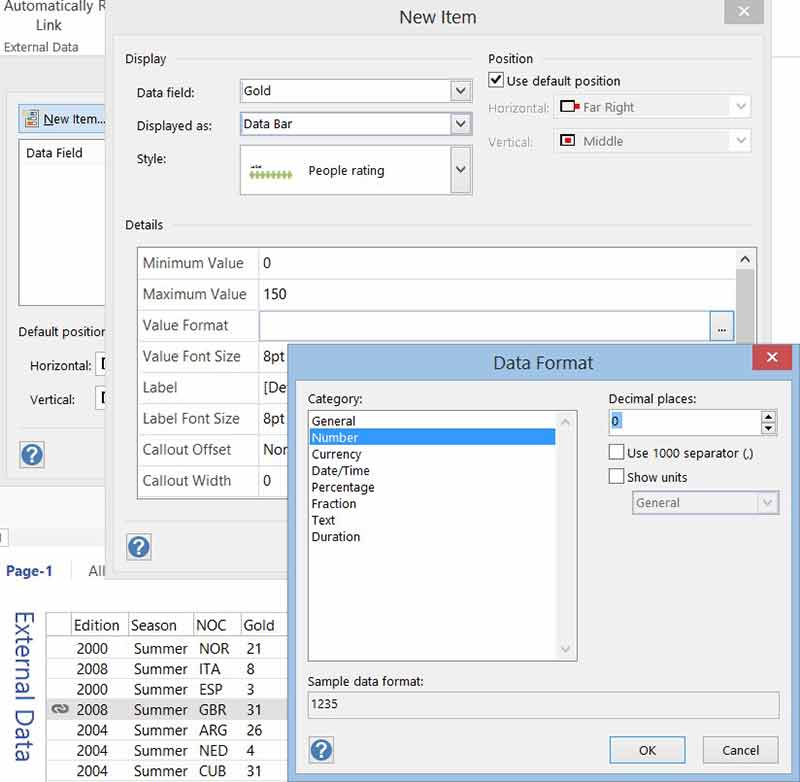Select the ARG row in External Data
Screen dimensions: 800x782
167,730
